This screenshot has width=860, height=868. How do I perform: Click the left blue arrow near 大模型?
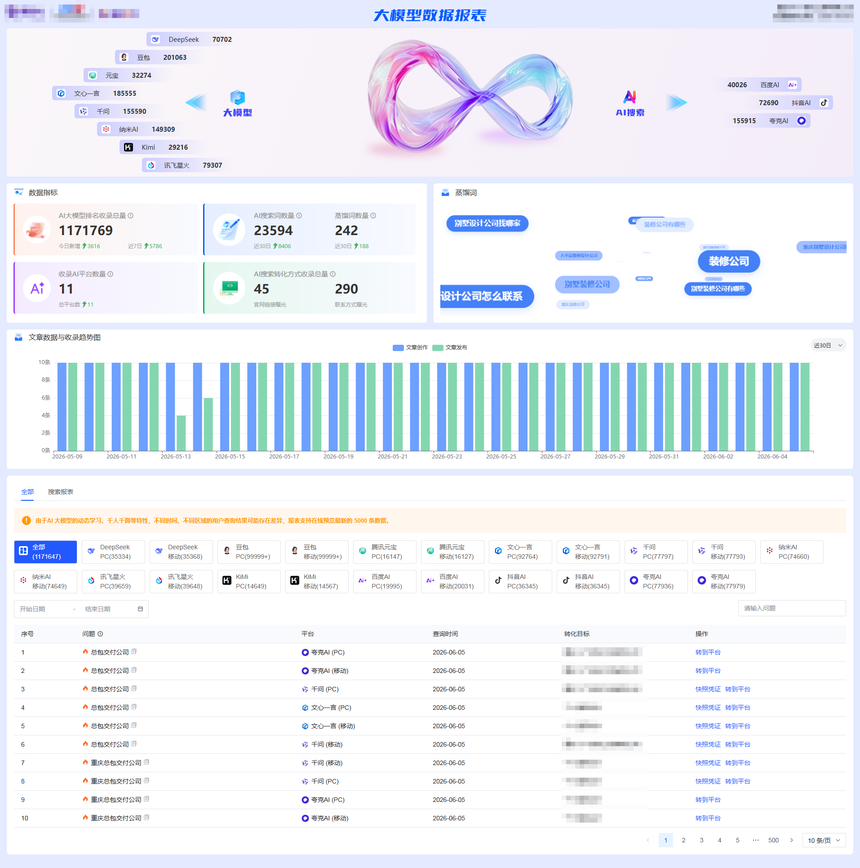(196, 102)
